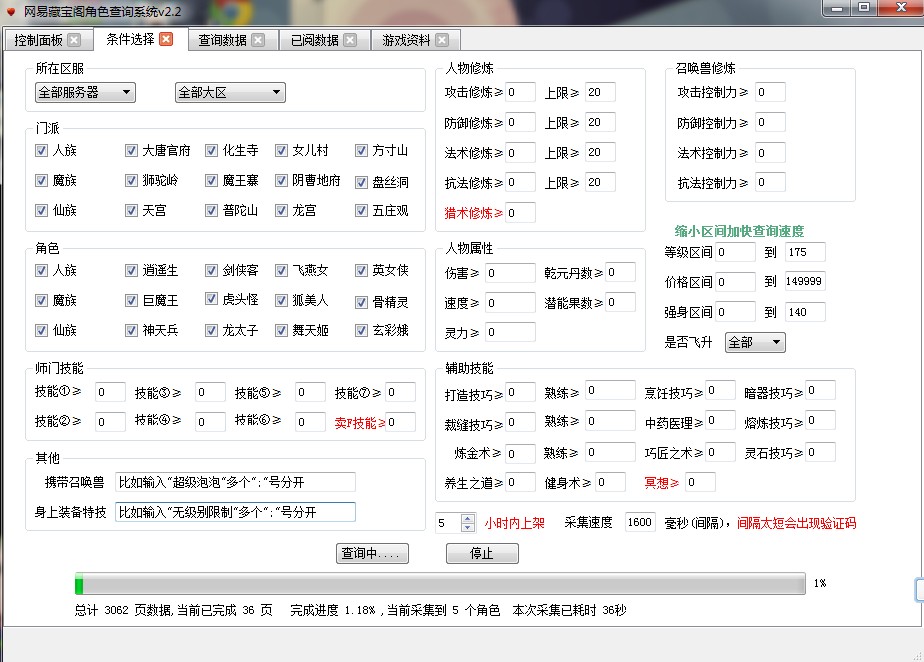Click the 打造技巧 input field
This screenshot has width=924, height=662.
click(520, 393)
